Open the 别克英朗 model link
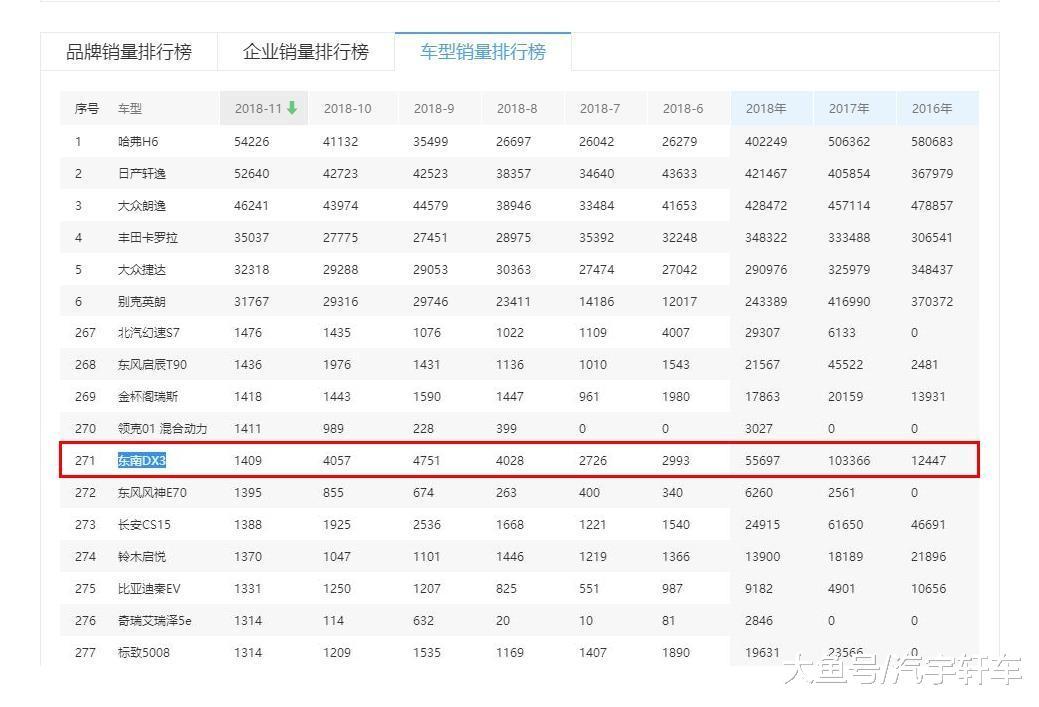This screenshot has height=707, width=1039. click(x=142, y=302)
